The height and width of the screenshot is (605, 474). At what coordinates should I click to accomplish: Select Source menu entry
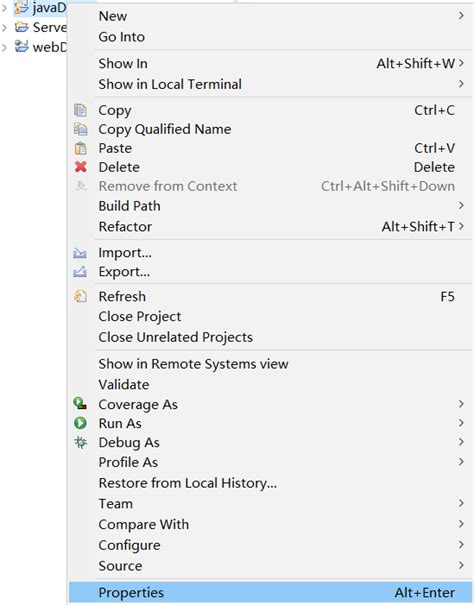270,566
